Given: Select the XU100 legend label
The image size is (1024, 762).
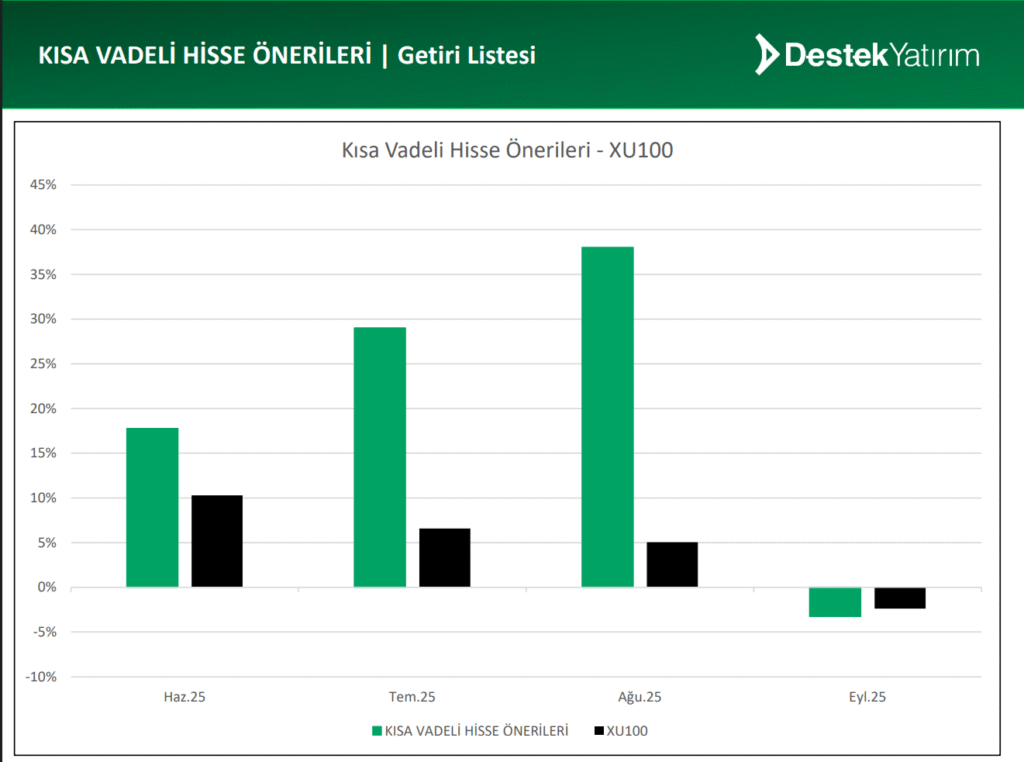Looking at the screenshot, I should (628, 731).
